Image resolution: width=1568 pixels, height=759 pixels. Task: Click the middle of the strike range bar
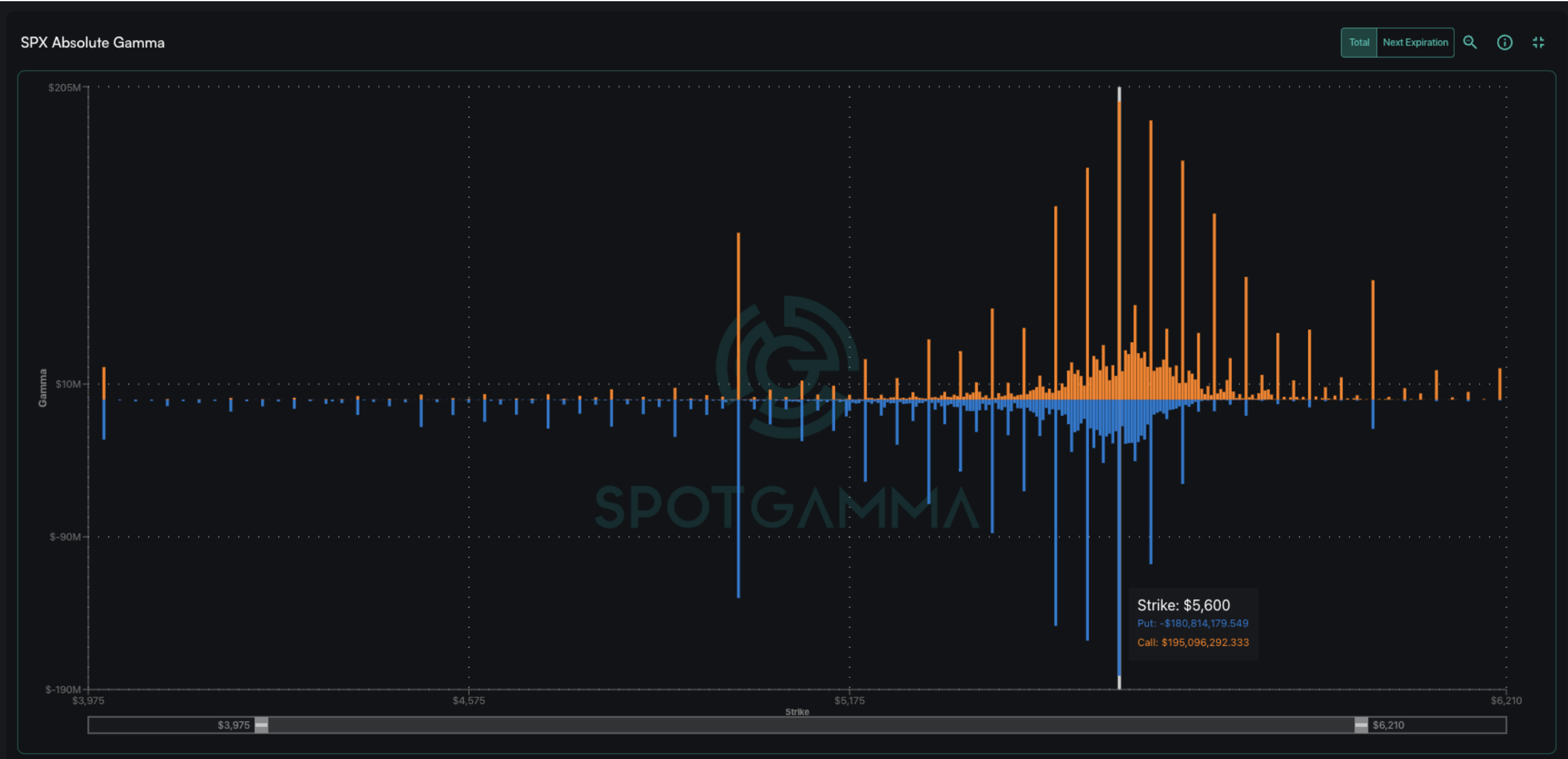coord(811,724)
